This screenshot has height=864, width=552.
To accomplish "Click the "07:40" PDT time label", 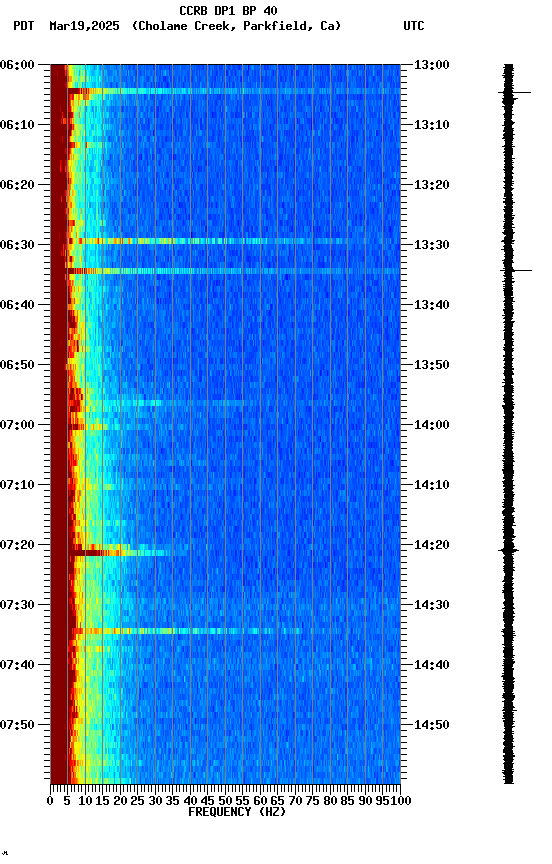I will coord(17,665).
